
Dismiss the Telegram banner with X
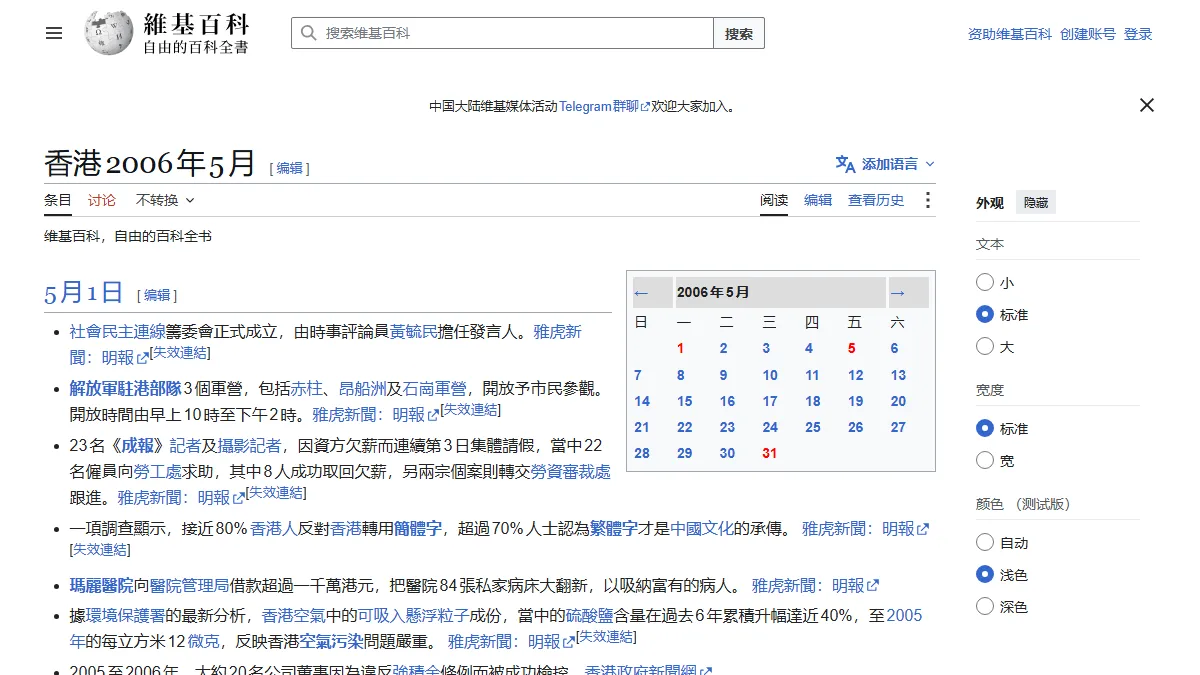[x=1147, y=105]
